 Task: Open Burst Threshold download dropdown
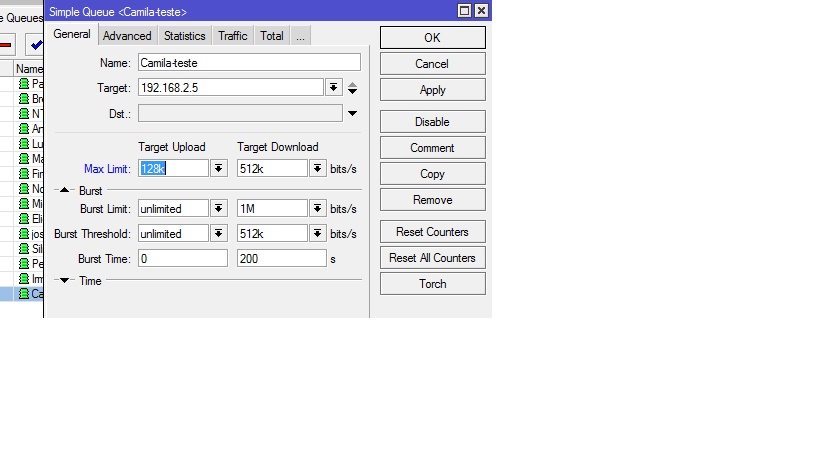tap(317, 234)
